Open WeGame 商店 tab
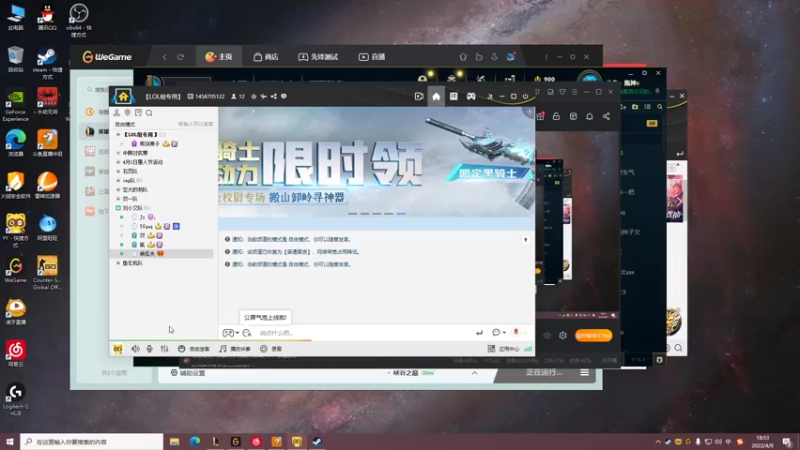 click(x=266, y=57)
